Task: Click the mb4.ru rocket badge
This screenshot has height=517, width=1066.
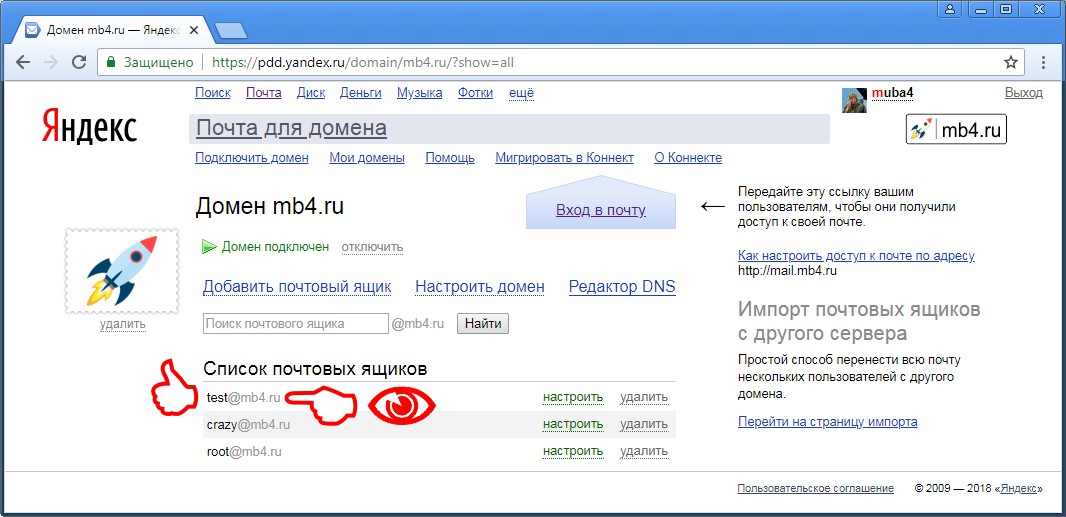Action: pyautogui.click(x=957, y=129)
